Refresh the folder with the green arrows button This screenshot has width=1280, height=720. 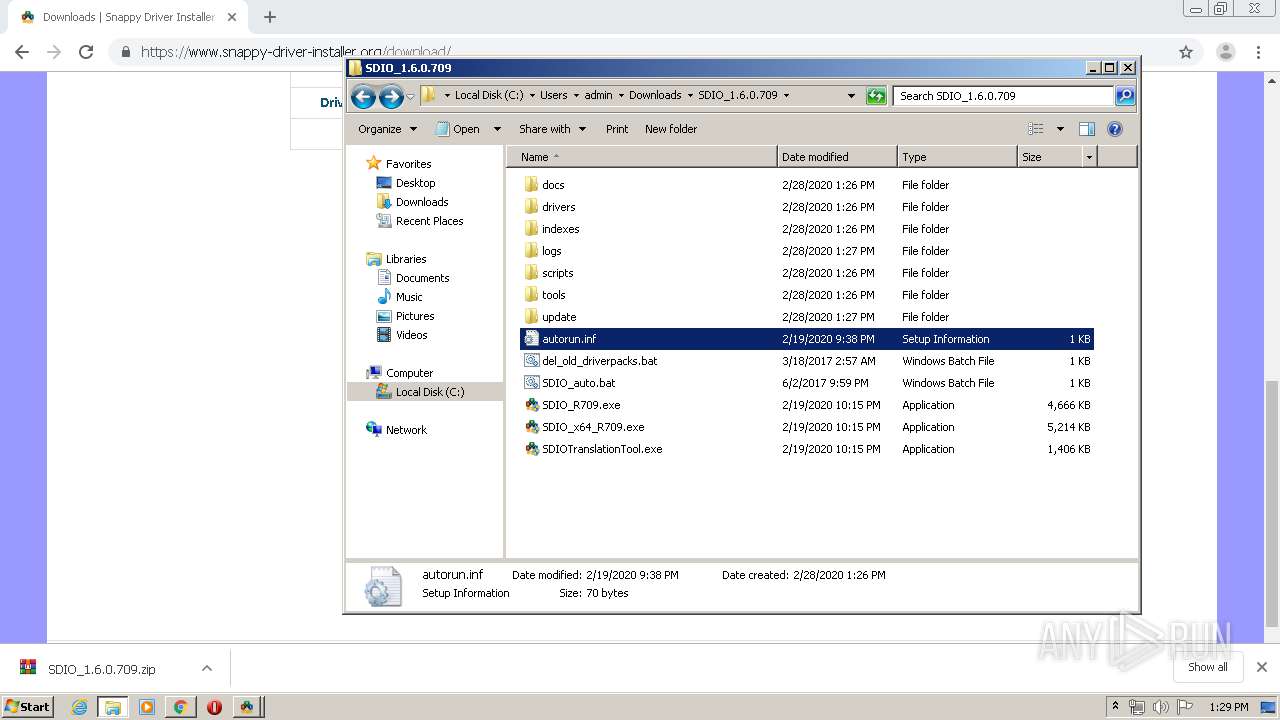click(876, 96)
